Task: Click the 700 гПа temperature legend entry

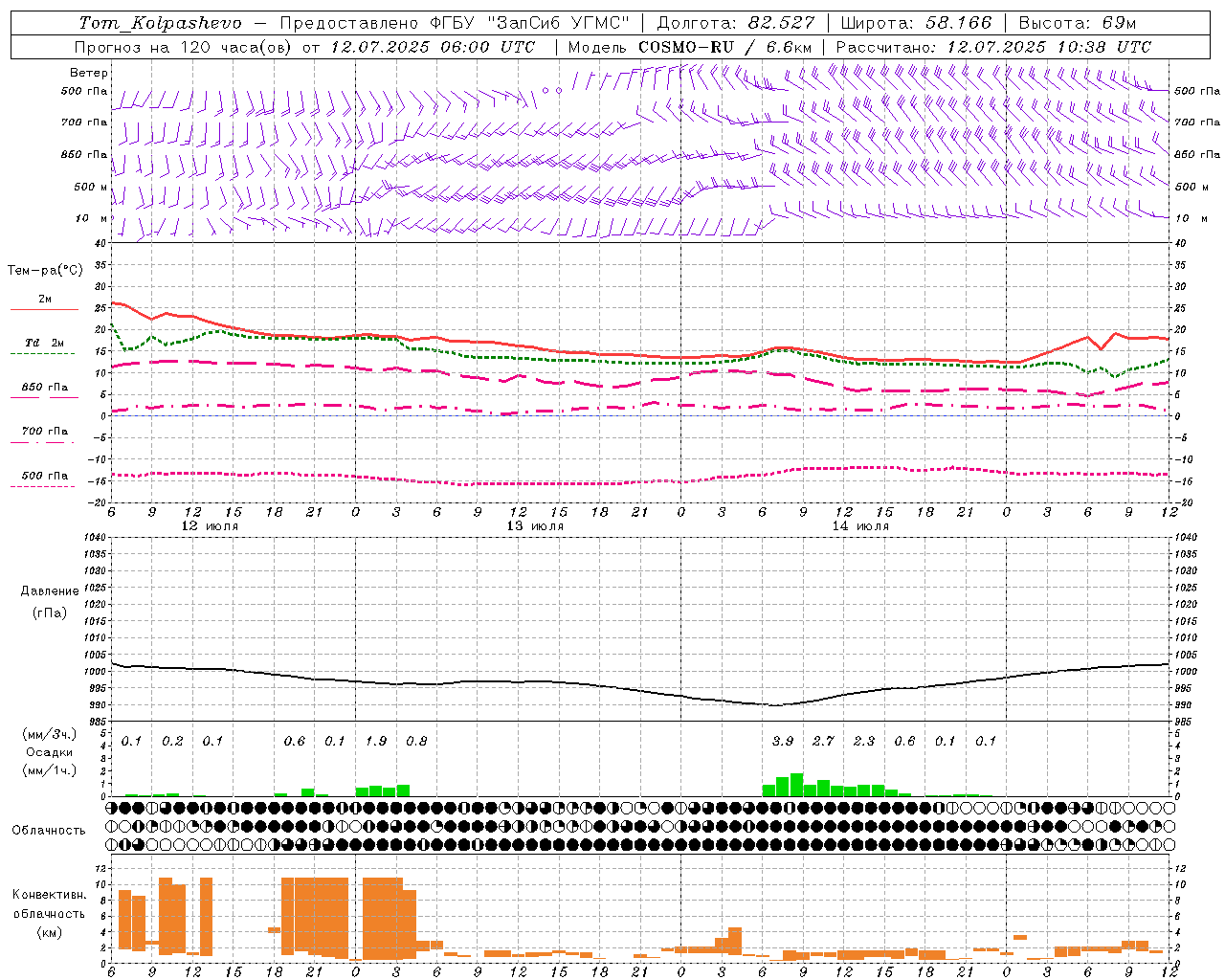Action: click(45, 432)
